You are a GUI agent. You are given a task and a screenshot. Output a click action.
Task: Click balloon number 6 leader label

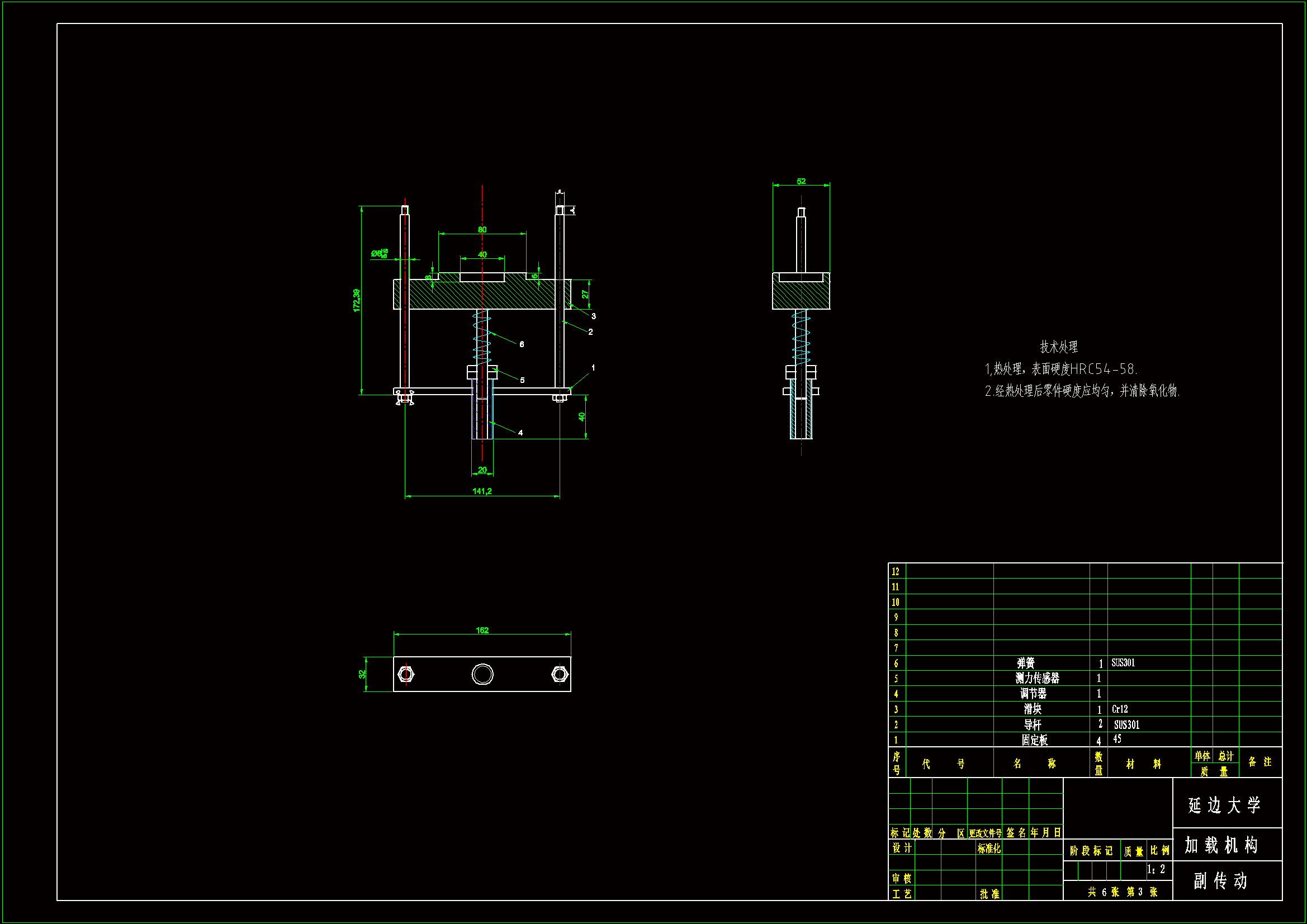click(x=522, y=344)
